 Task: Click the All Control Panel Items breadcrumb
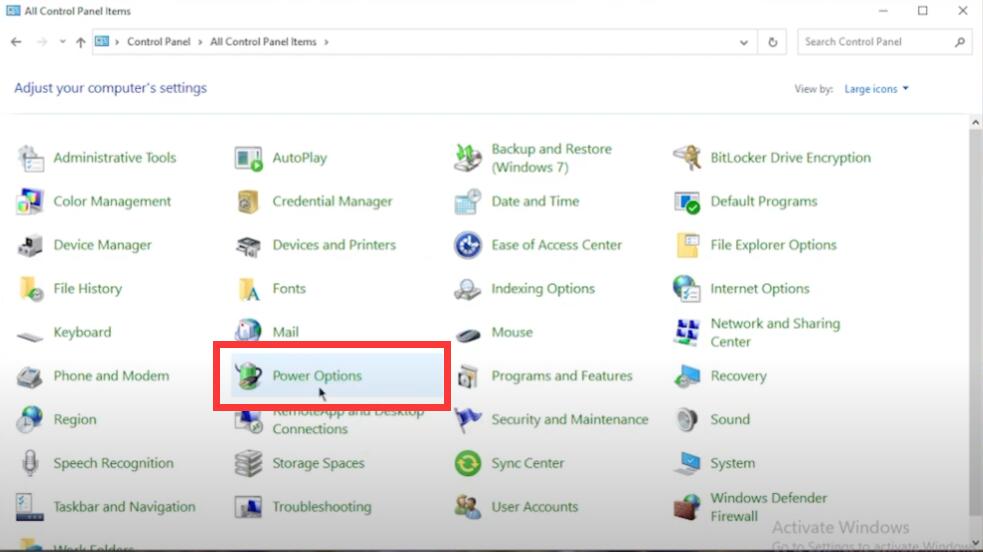[x=263, y=42]
